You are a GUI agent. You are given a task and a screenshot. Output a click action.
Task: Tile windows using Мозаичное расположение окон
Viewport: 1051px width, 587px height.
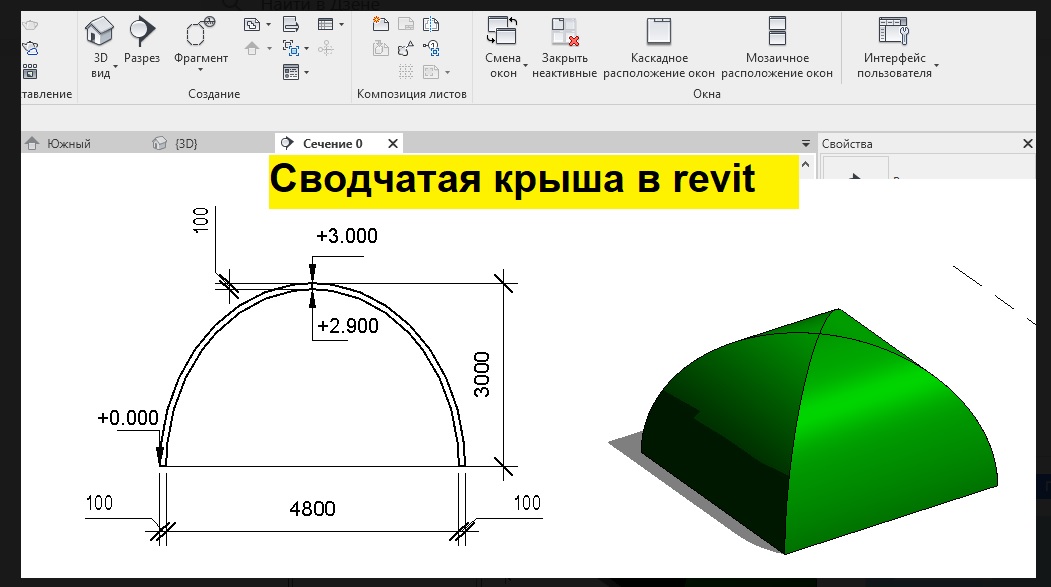tap(777, 31)
